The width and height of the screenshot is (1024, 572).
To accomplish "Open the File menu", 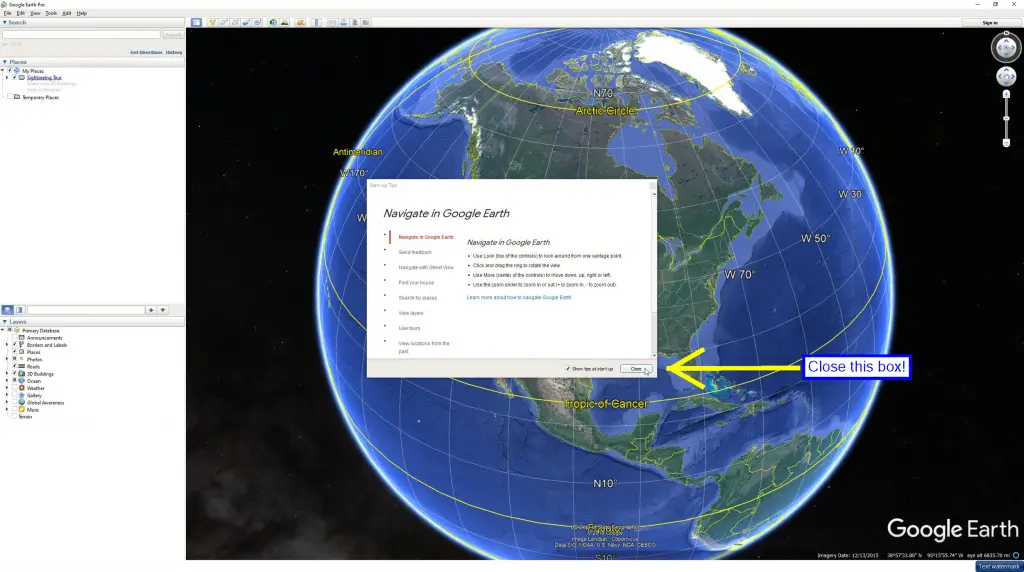I will click(x=7, y=13).
